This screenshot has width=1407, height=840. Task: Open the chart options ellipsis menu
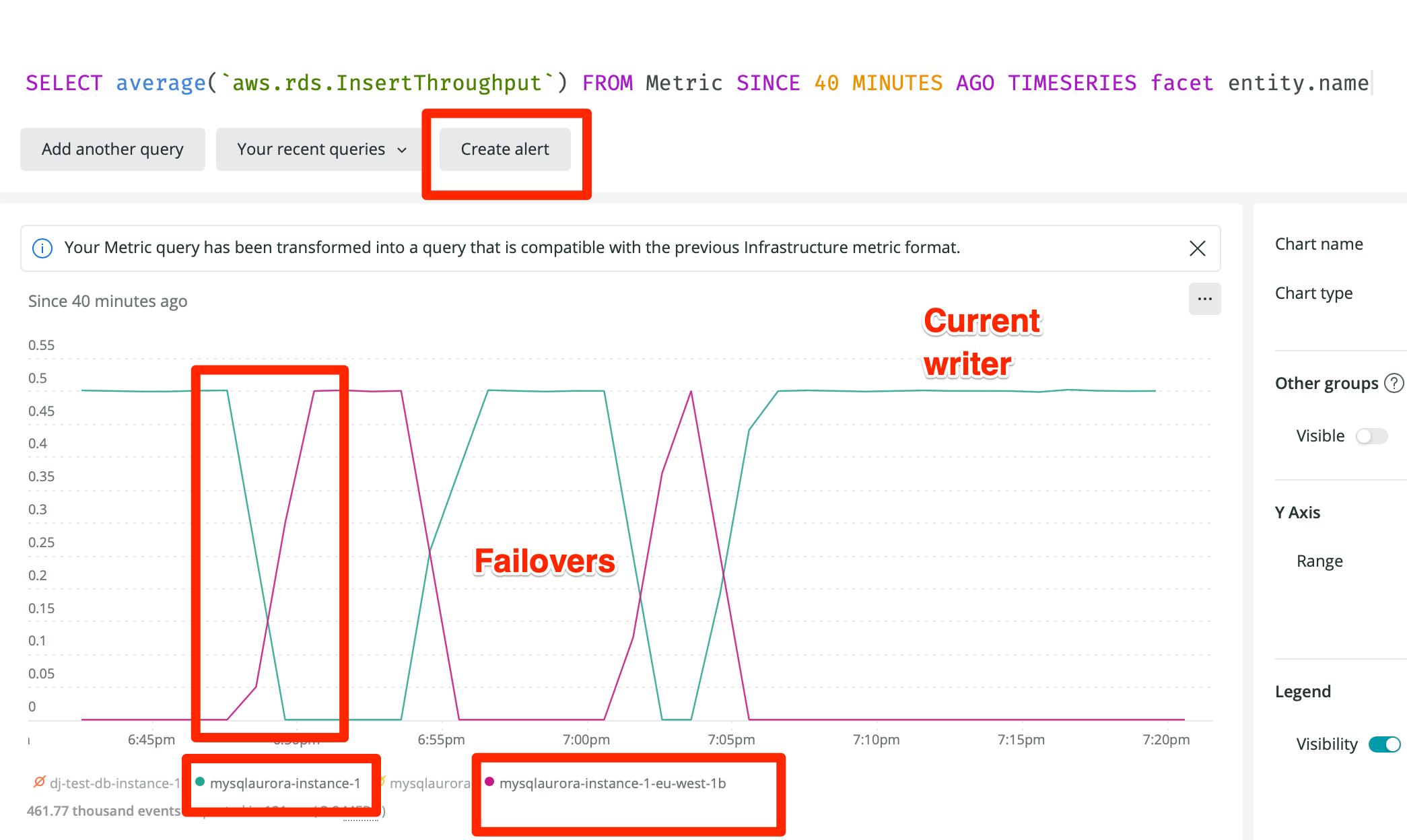pyautogui.click(x=1204, y=299)
